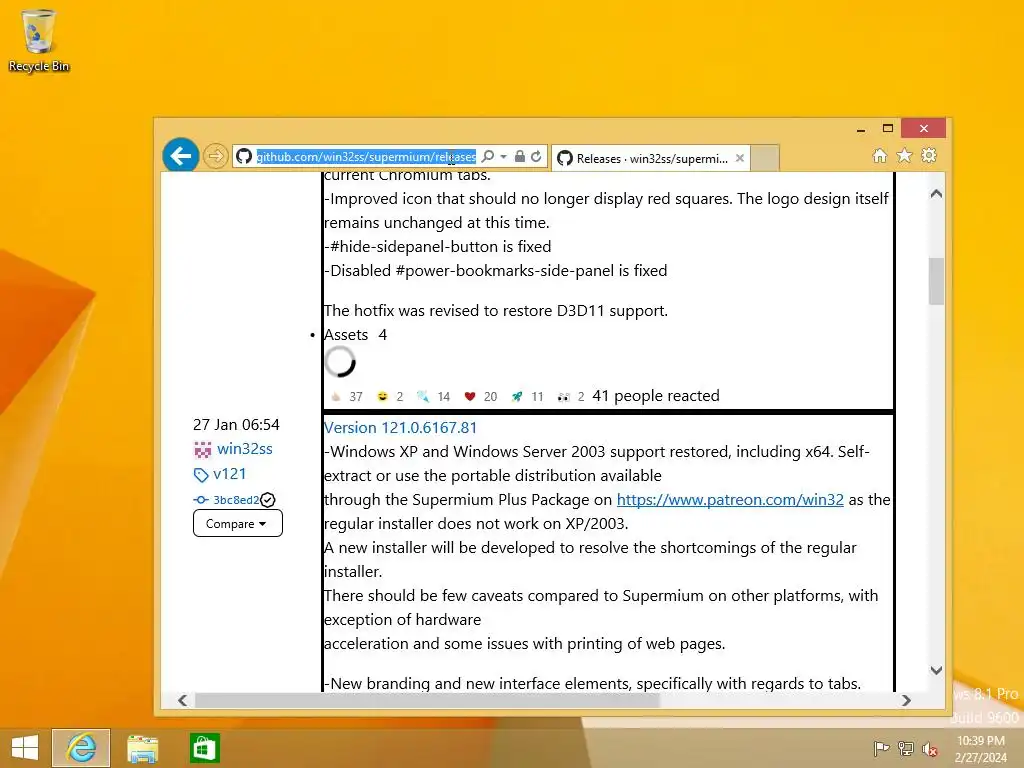Close the Releases tab
Image resolution: width=1024 pixels, height=768 pixels.
(740, 158)
